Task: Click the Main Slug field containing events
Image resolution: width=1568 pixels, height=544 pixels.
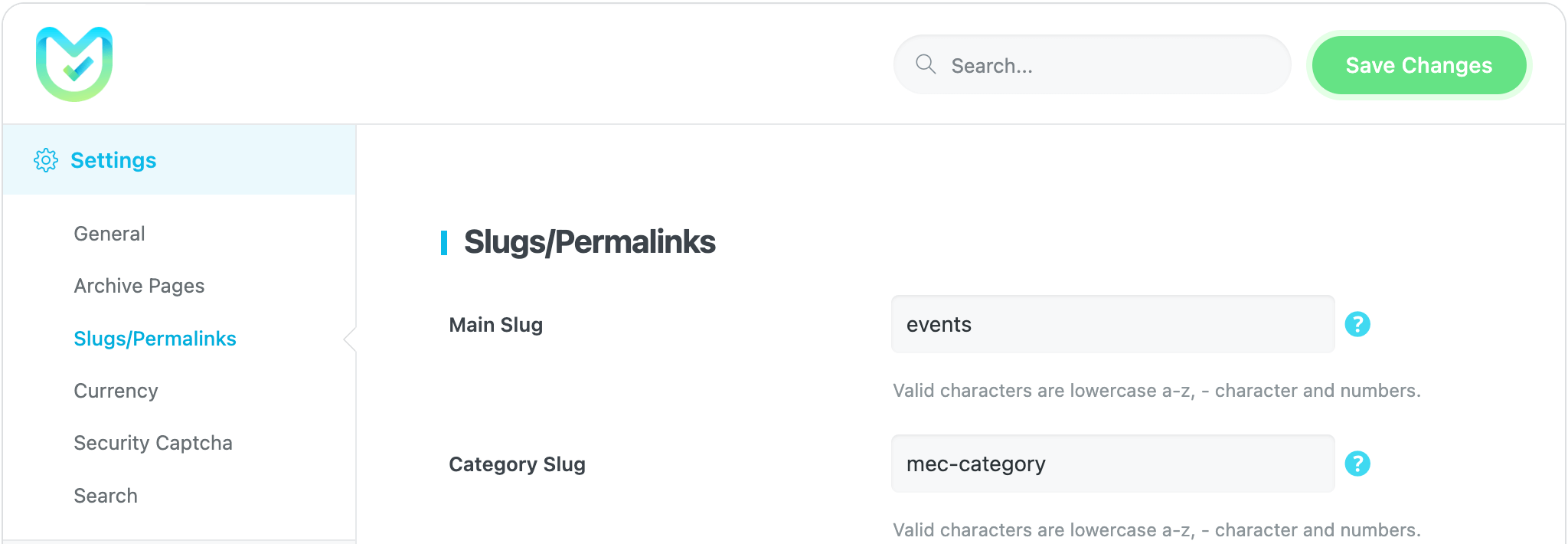Action: click(1112, 325)
